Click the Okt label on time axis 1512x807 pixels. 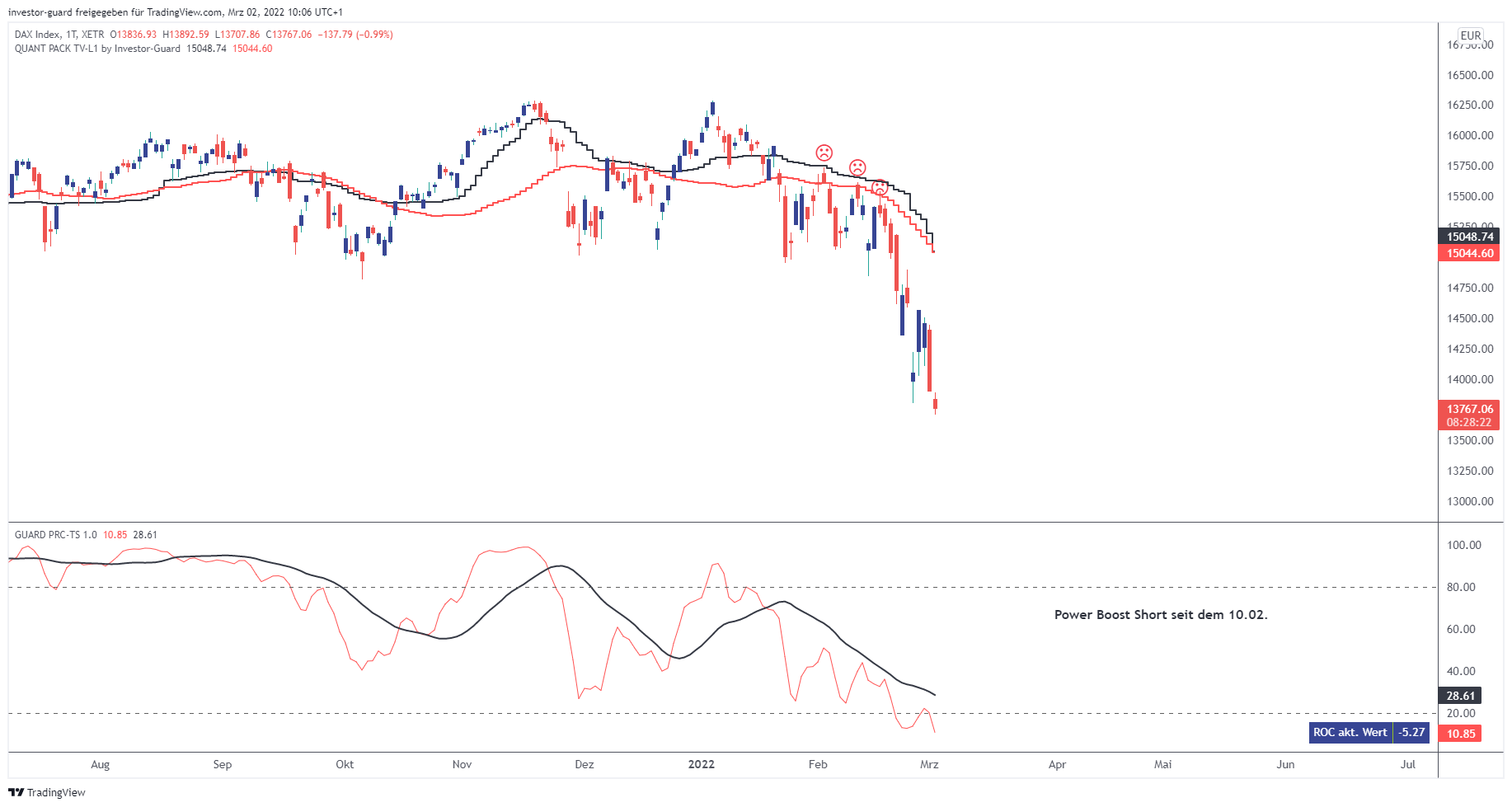(x=345, y=764)
